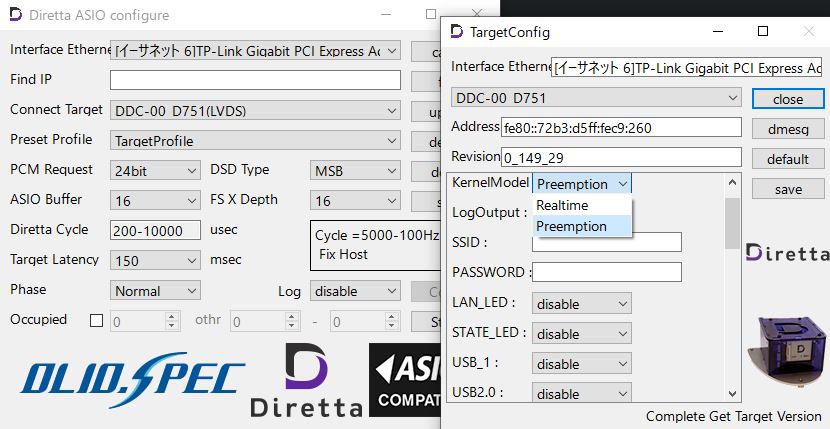Maximize the TargetConfig window
The height and width of the screenshot is (429, 830).
(x=763, y=31)
